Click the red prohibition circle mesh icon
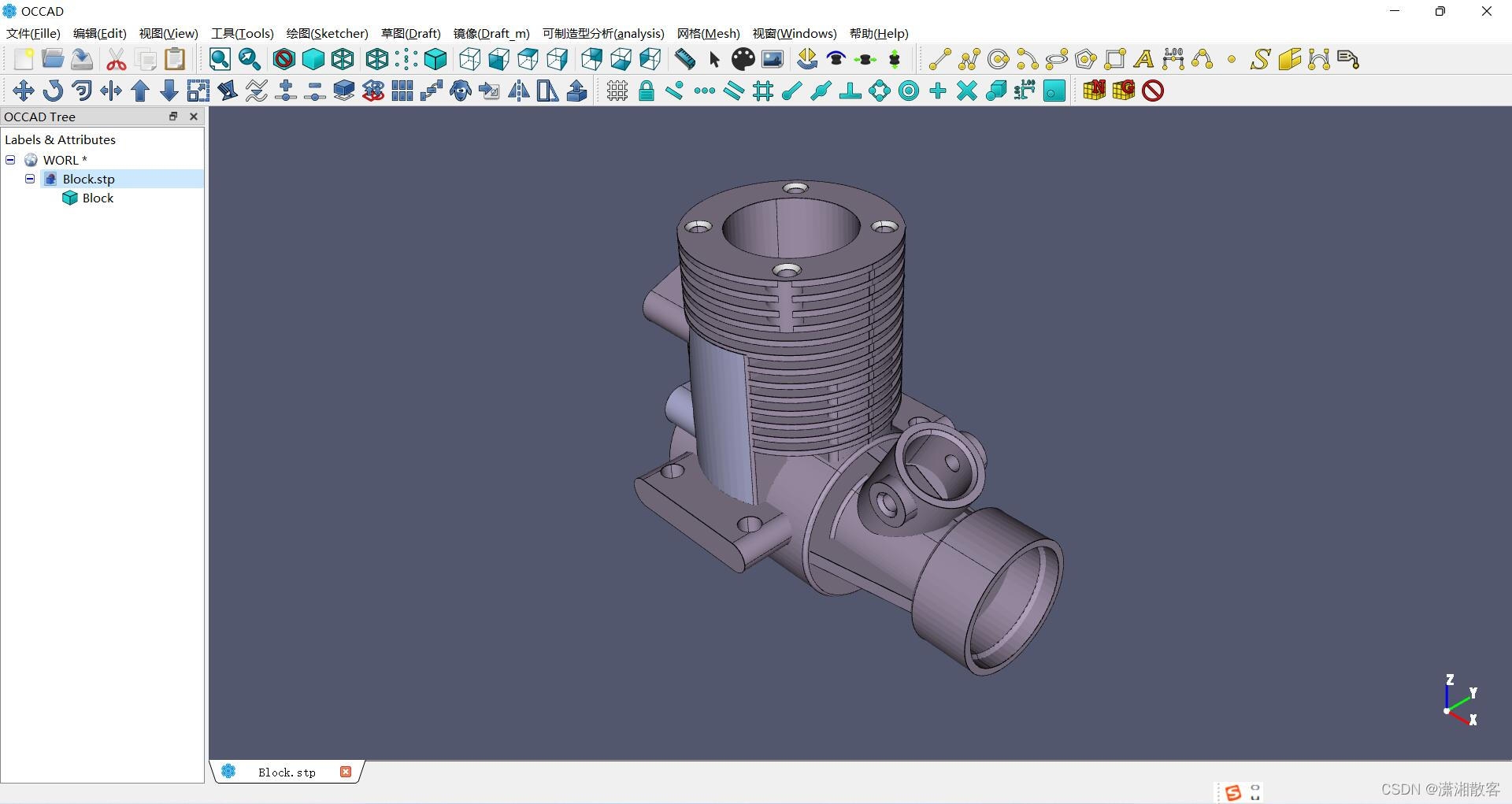1512x804 pixels. click(1153, 91)
